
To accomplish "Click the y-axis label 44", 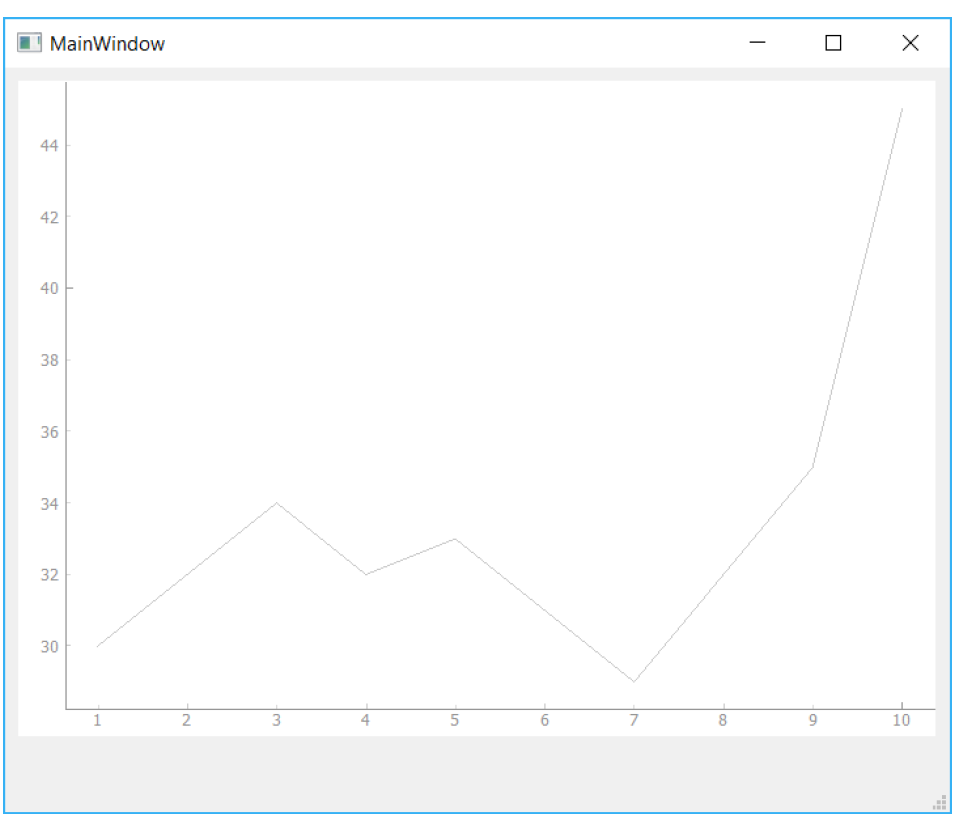I will point(49,146).
